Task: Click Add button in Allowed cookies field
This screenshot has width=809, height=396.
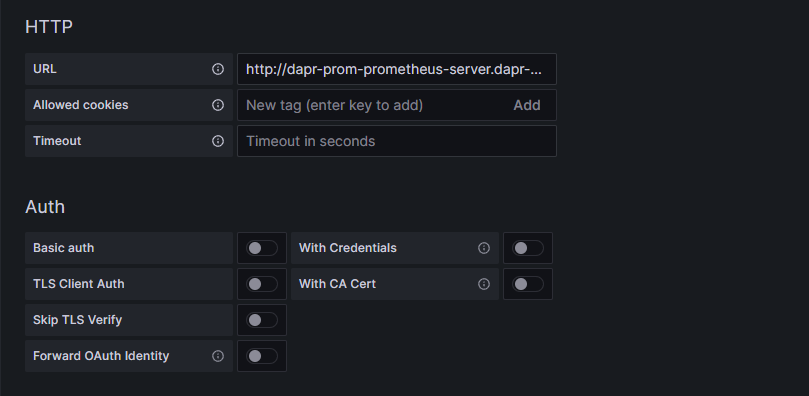Action: pos(527,105)
